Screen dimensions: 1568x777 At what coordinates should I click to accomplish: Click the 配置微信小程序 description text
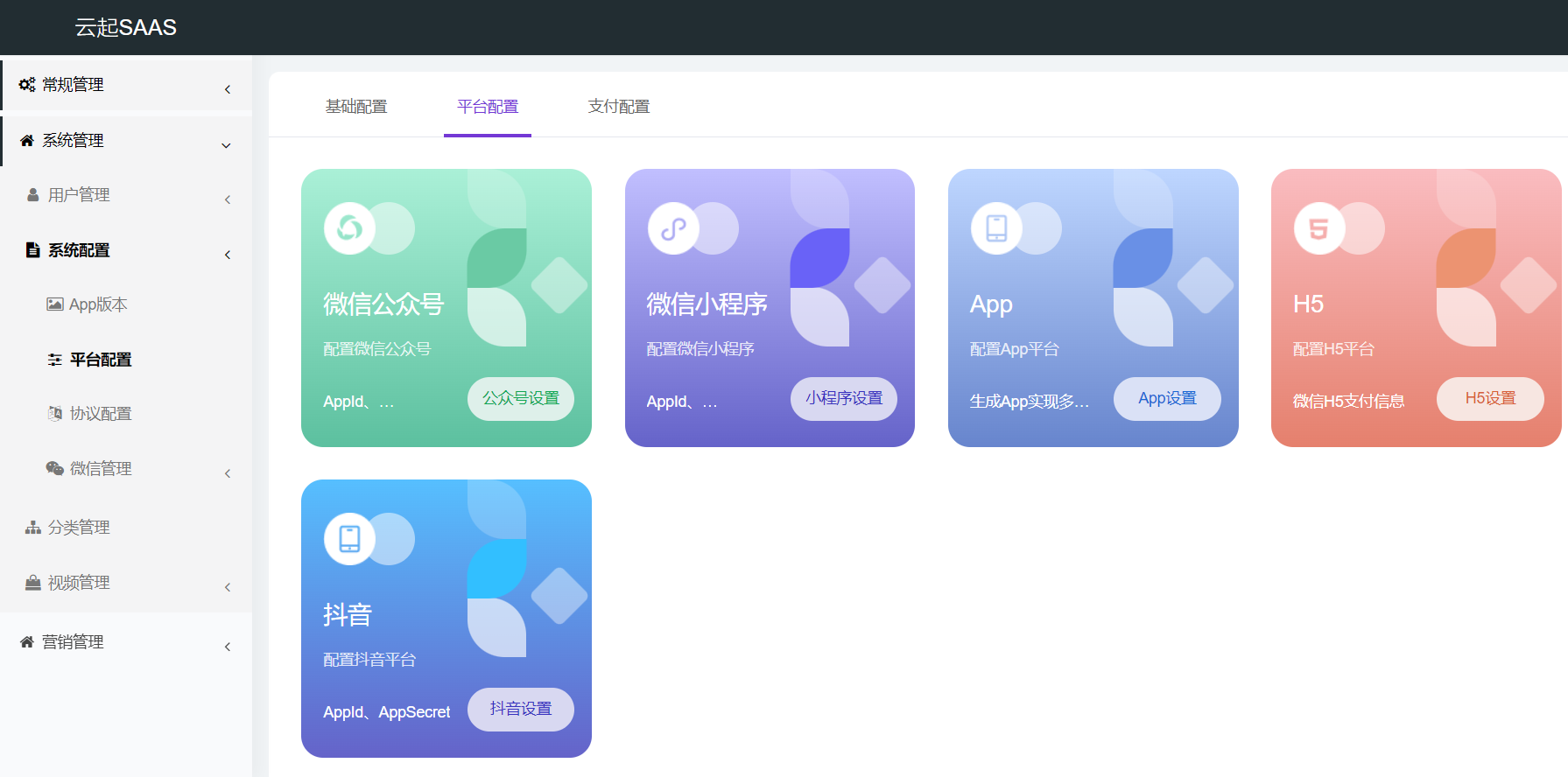tap(700, 349)
